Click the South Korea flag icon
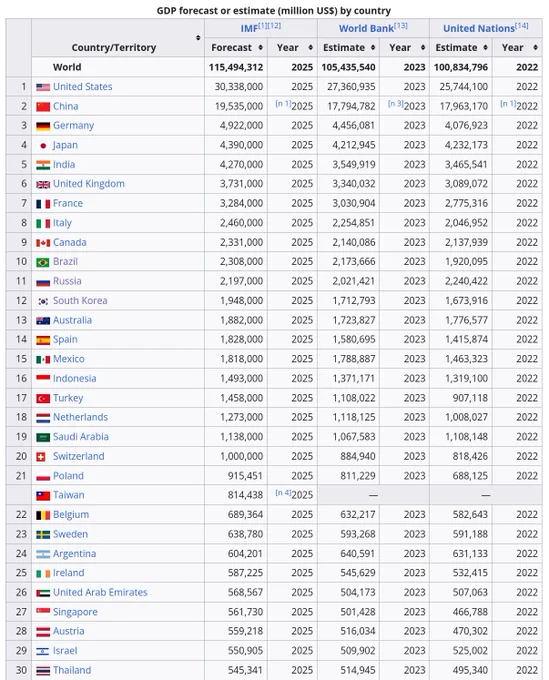 pyautogui.click(x=43, y=301)
